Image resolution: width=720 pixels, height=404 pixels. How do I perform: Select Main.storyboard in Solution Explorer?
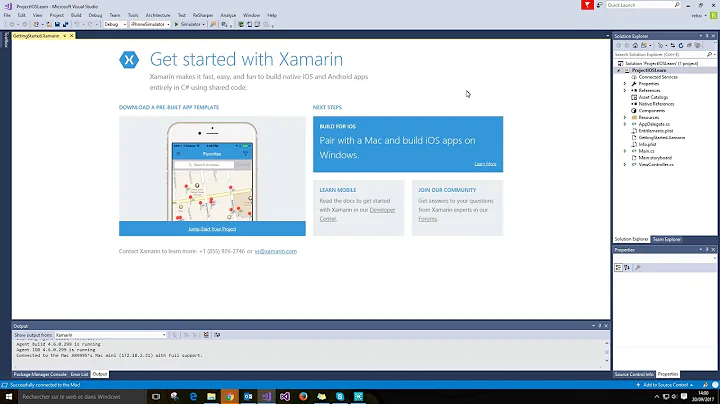tap(655, 158)
